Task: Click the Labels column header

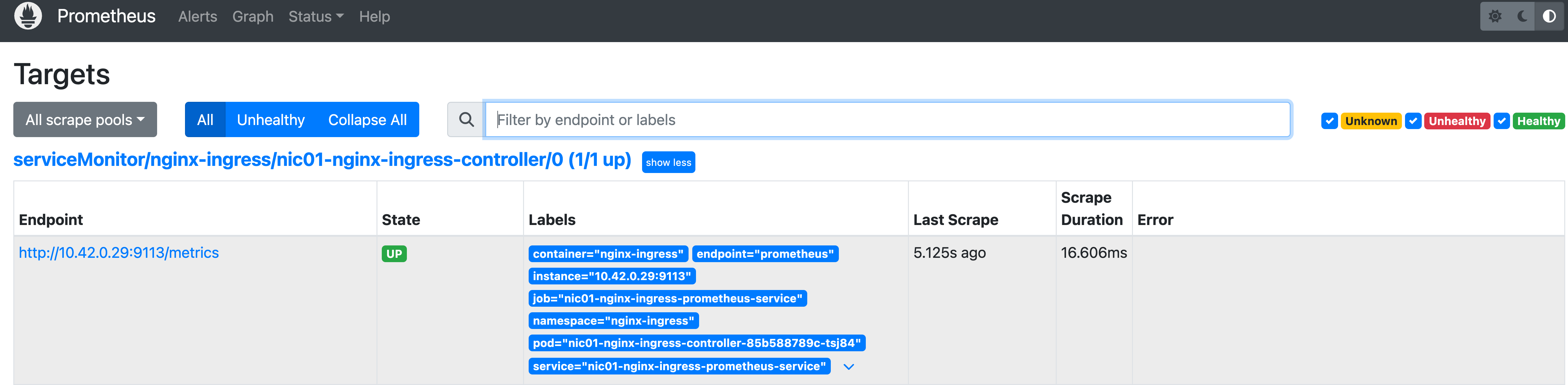Action: [552, 219]
